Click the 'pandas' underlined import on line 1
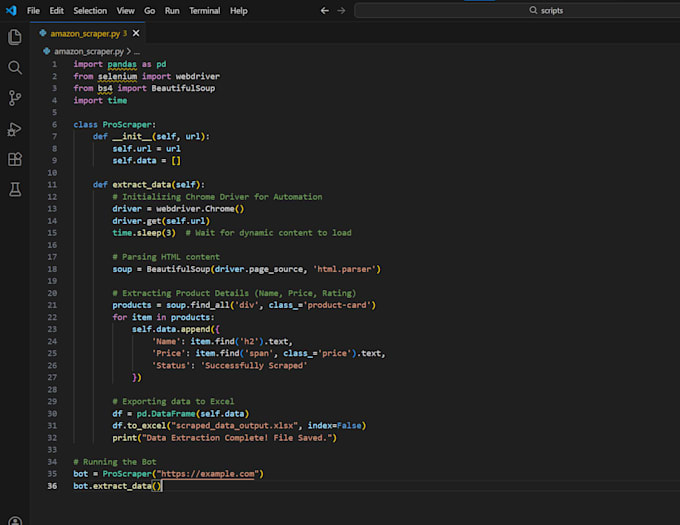 click(122, 64)
